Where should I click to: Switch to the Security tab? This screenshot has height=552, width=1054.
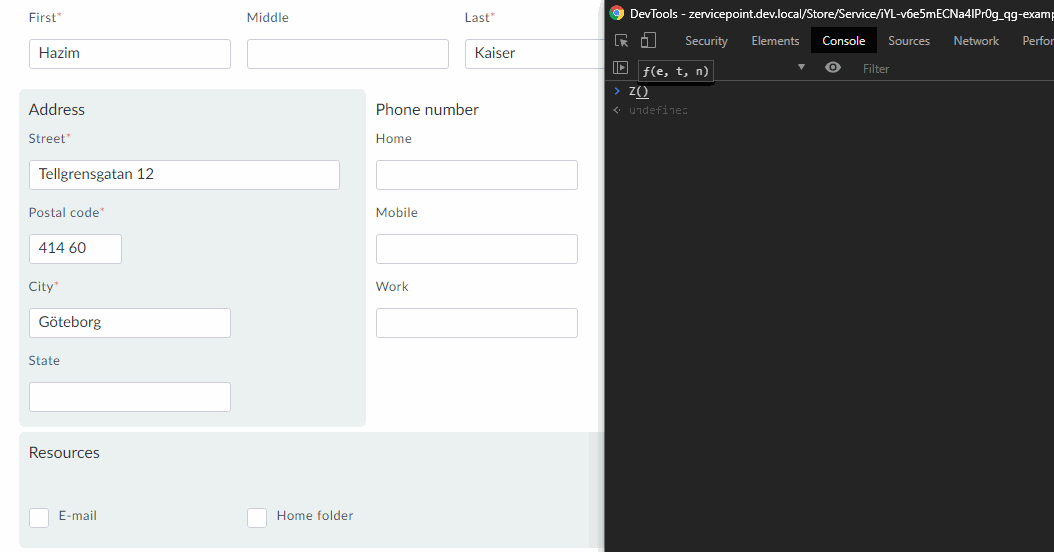click(x=706, y=41)
